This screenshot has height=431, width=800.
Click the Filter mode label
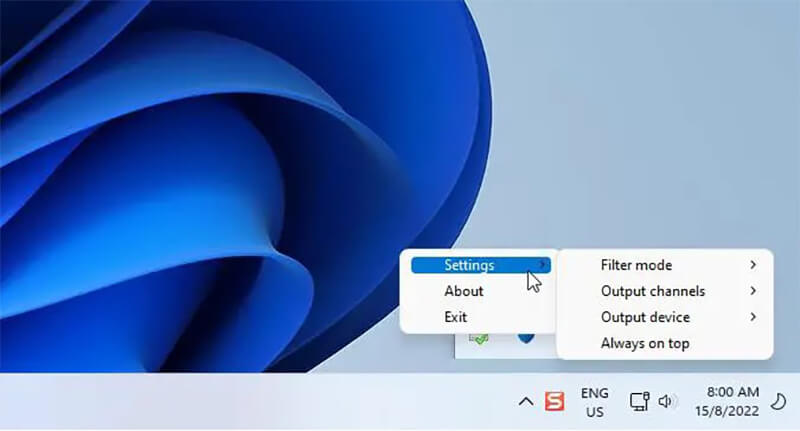tap(636, 265)
